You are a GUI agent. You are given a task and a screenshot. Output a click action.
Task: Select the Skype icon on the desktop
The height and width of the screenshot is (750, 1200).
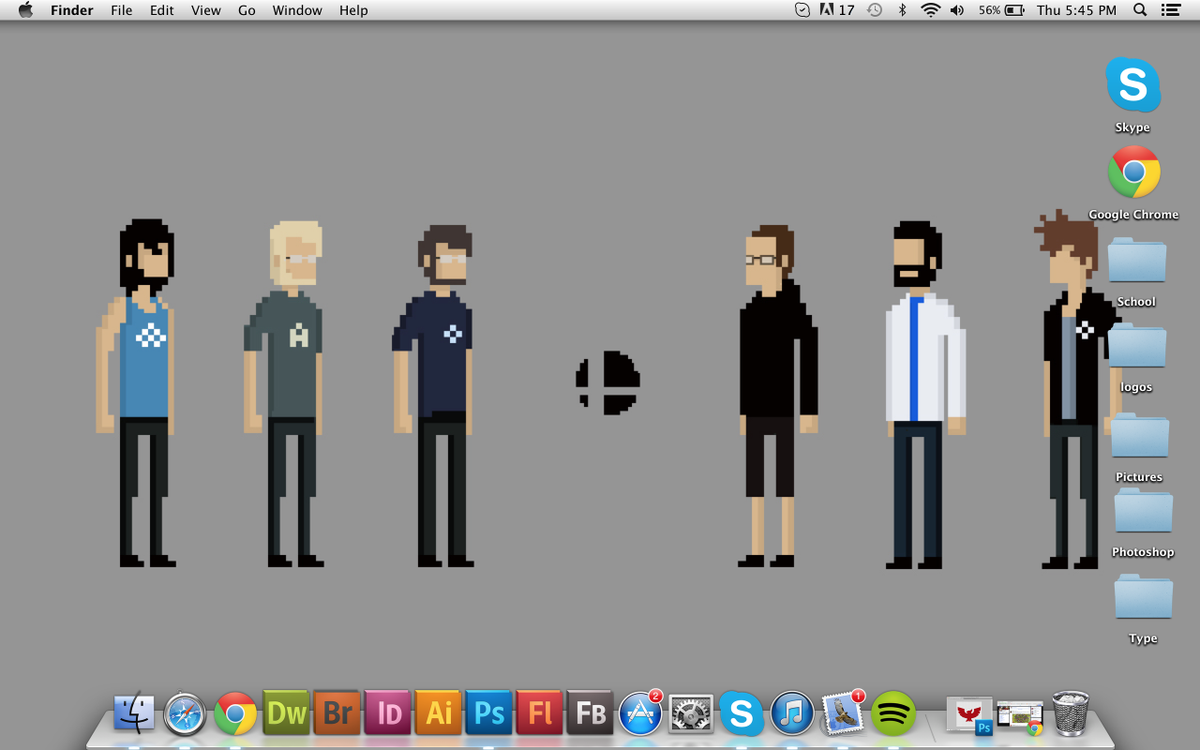pyautogui.click(x=1133, y=86)
